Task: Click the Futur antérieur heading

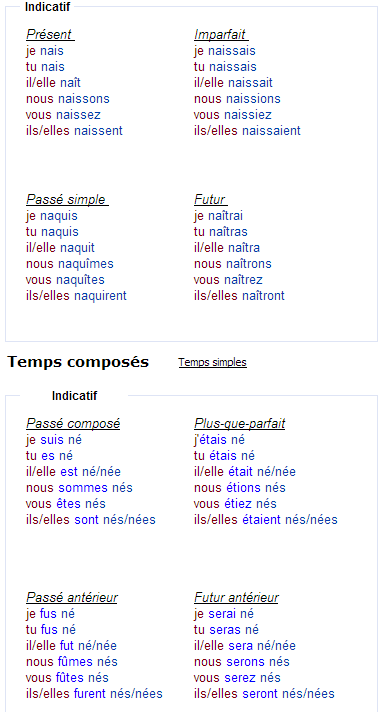Action: click(x=237, y=598)
